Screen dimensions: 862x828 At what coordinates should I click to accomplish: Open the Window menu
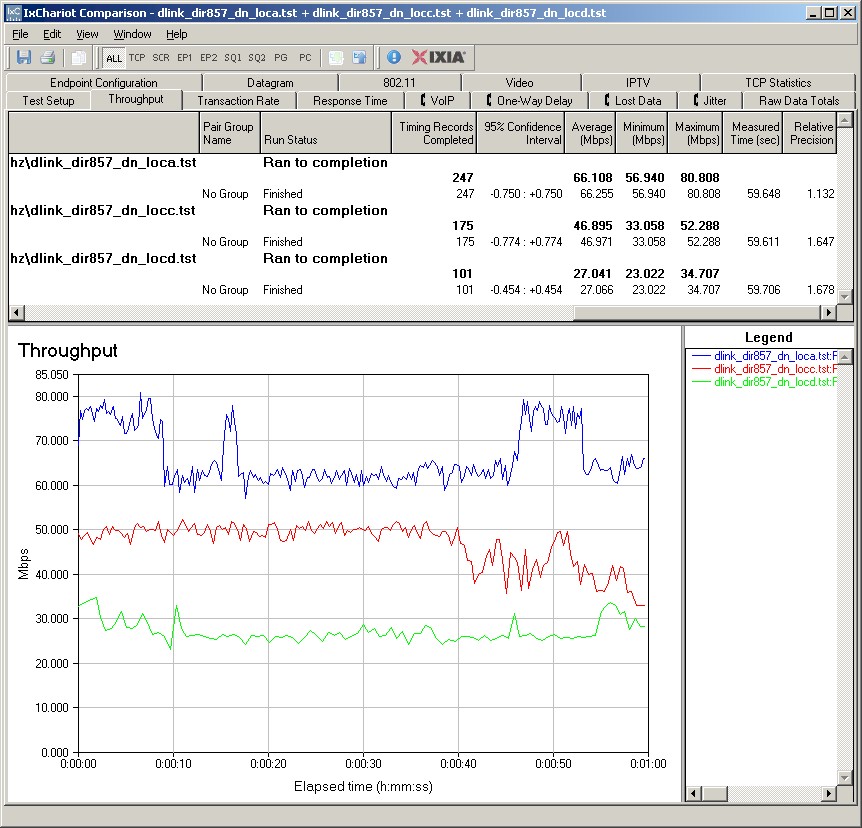pos(132,34)
